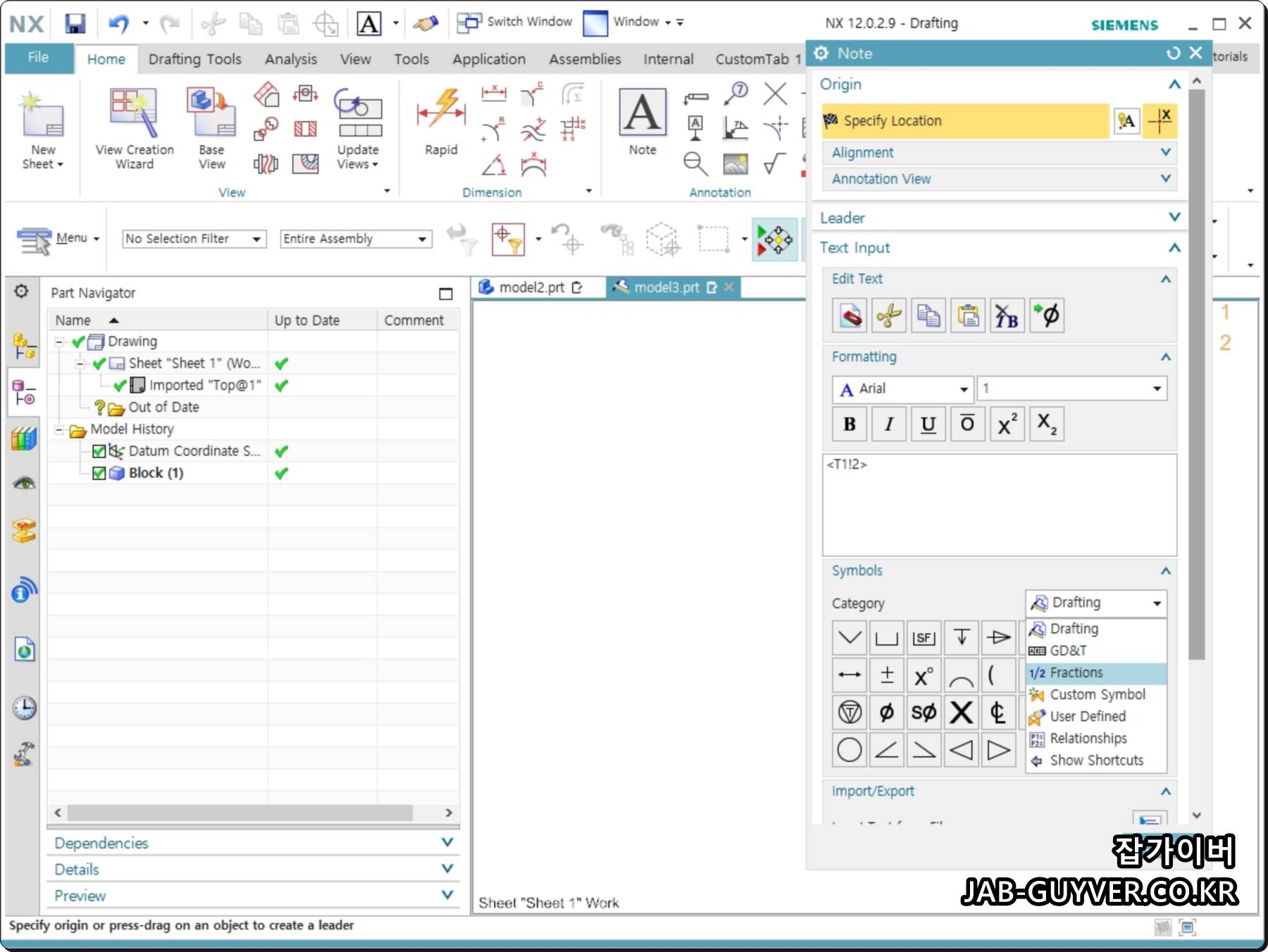
Task: Insert the SF spotface symbol
Action: pyautogui.click(x=924, y=638)
